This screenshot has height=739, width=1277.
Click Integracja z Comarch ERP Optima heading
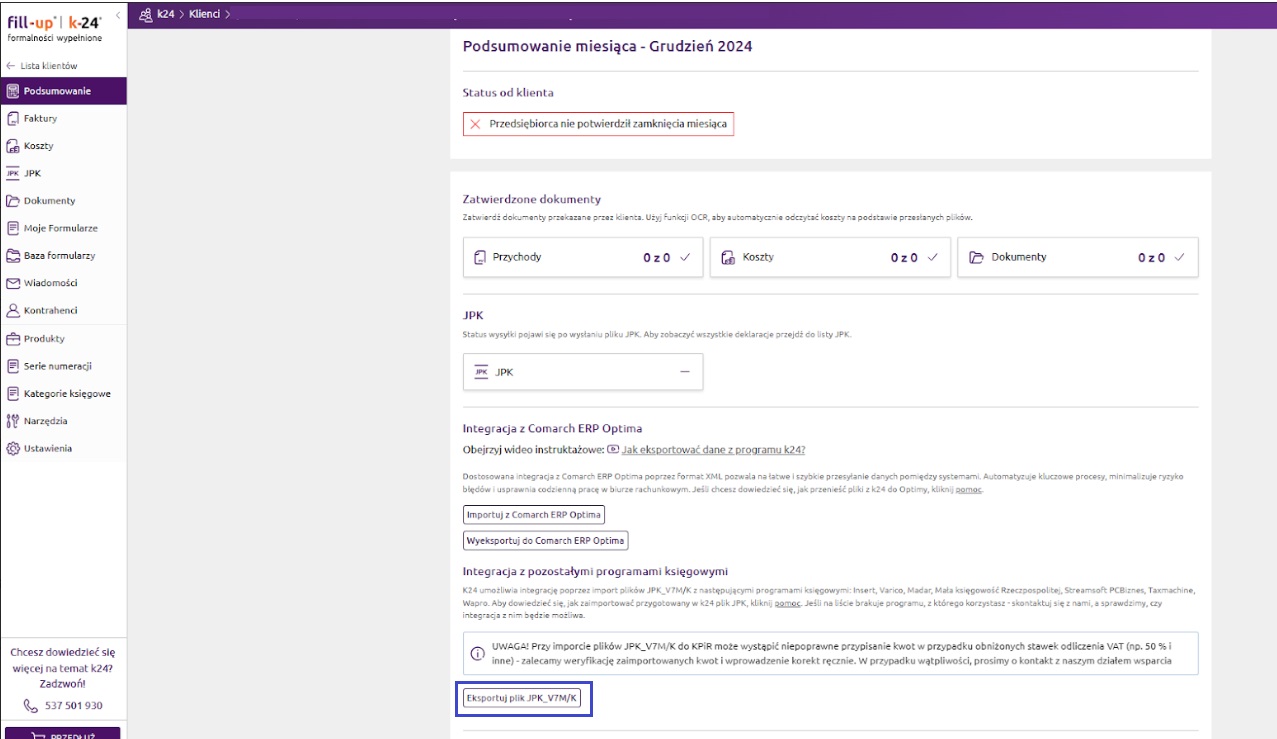click(x=552, y=429)
